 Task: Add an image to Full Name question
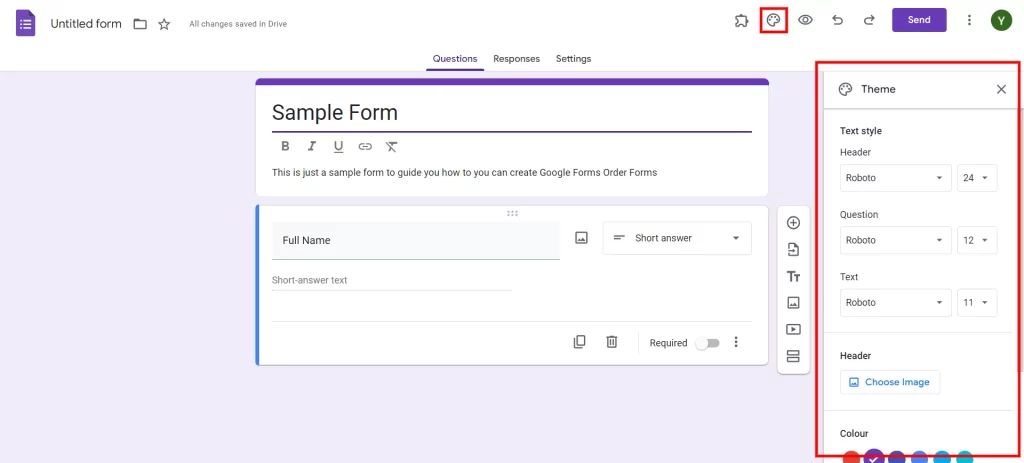coord(581,238)
